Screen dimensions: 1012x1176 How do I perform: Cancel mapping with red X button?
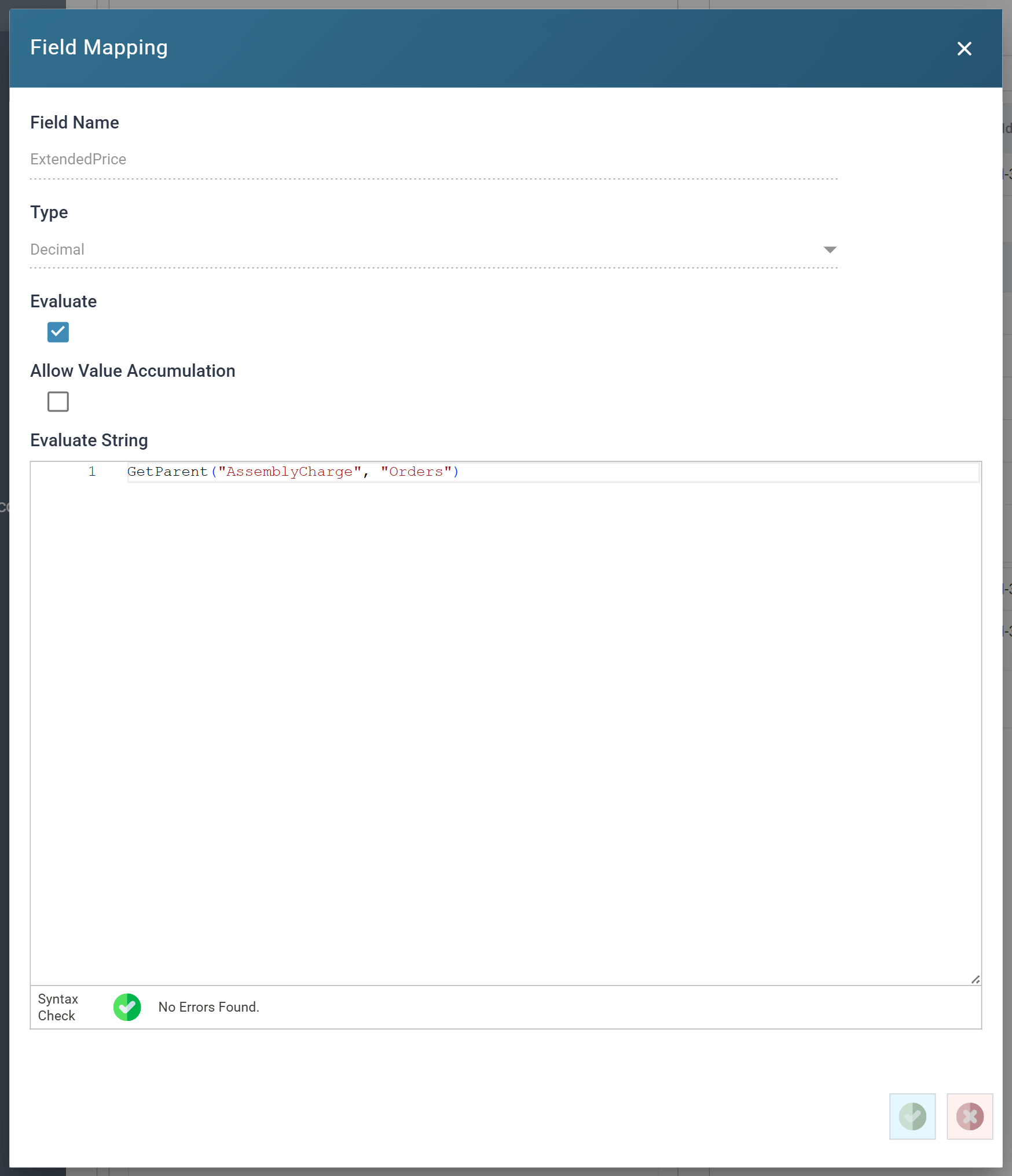(x=970, y=1116)
